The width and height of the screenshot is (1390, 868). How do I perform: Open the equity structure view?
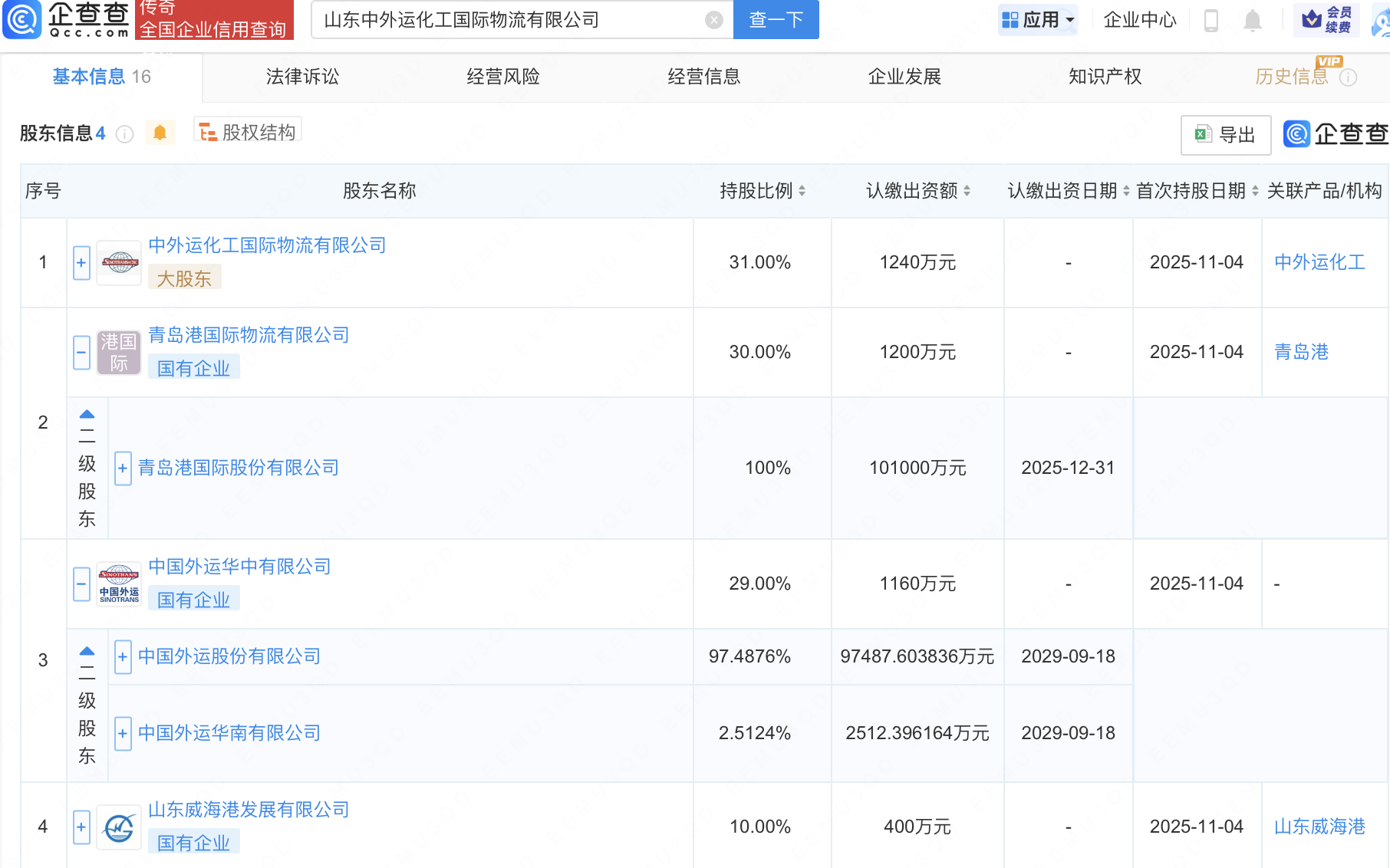point(248,133)
